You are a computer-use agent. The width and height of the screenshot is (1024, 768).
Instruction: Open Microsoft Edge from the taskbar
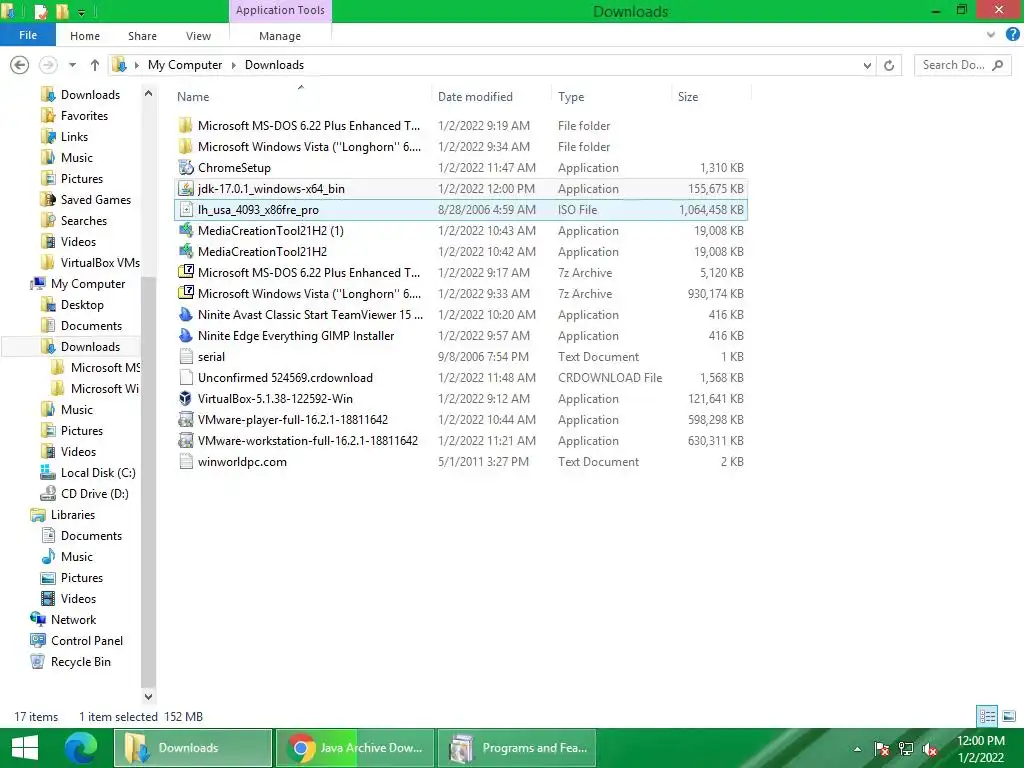(x=80, y=748)
